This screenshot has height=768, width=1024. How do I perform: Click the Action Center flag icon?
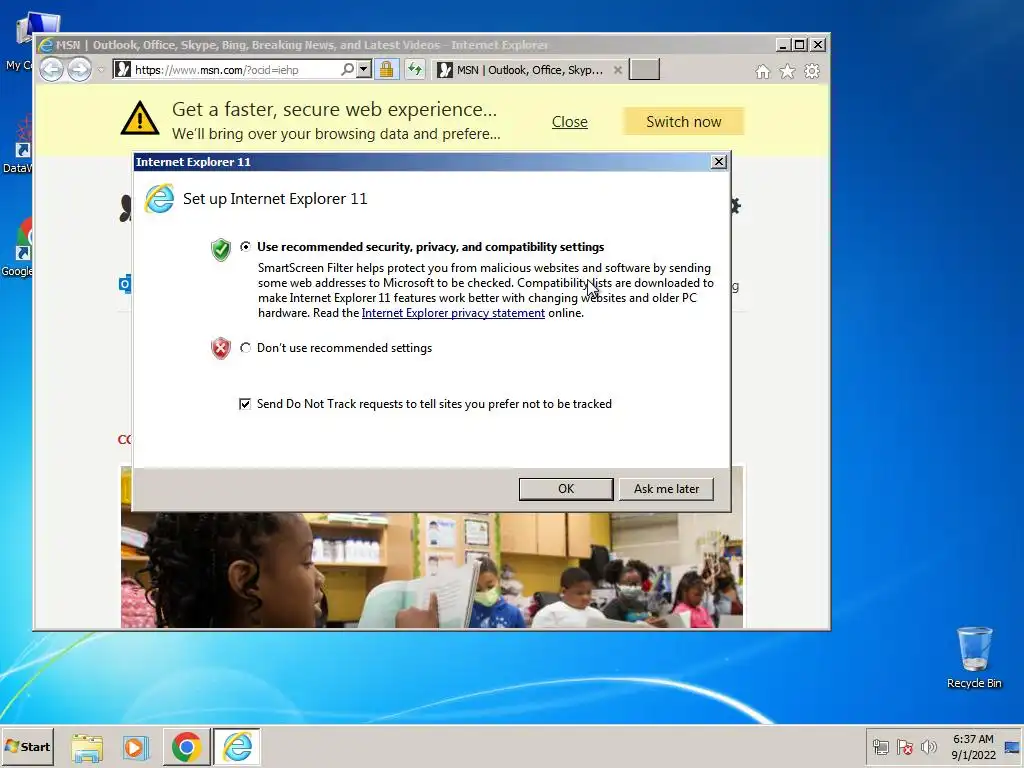pos(905,747)
